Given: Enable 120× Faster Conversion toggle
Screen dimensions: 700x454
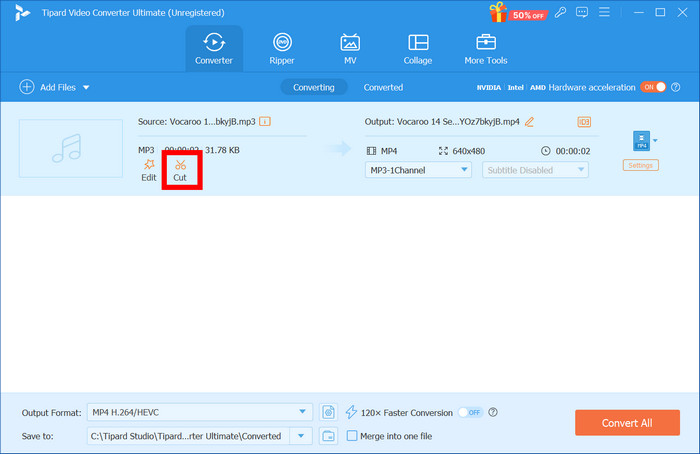Looking at the screenshot, I should (471, 412).
